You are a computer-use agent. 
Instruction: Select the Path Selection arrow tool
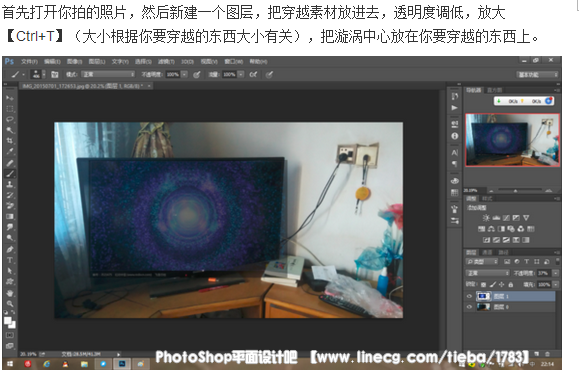[x=10, y=271]
